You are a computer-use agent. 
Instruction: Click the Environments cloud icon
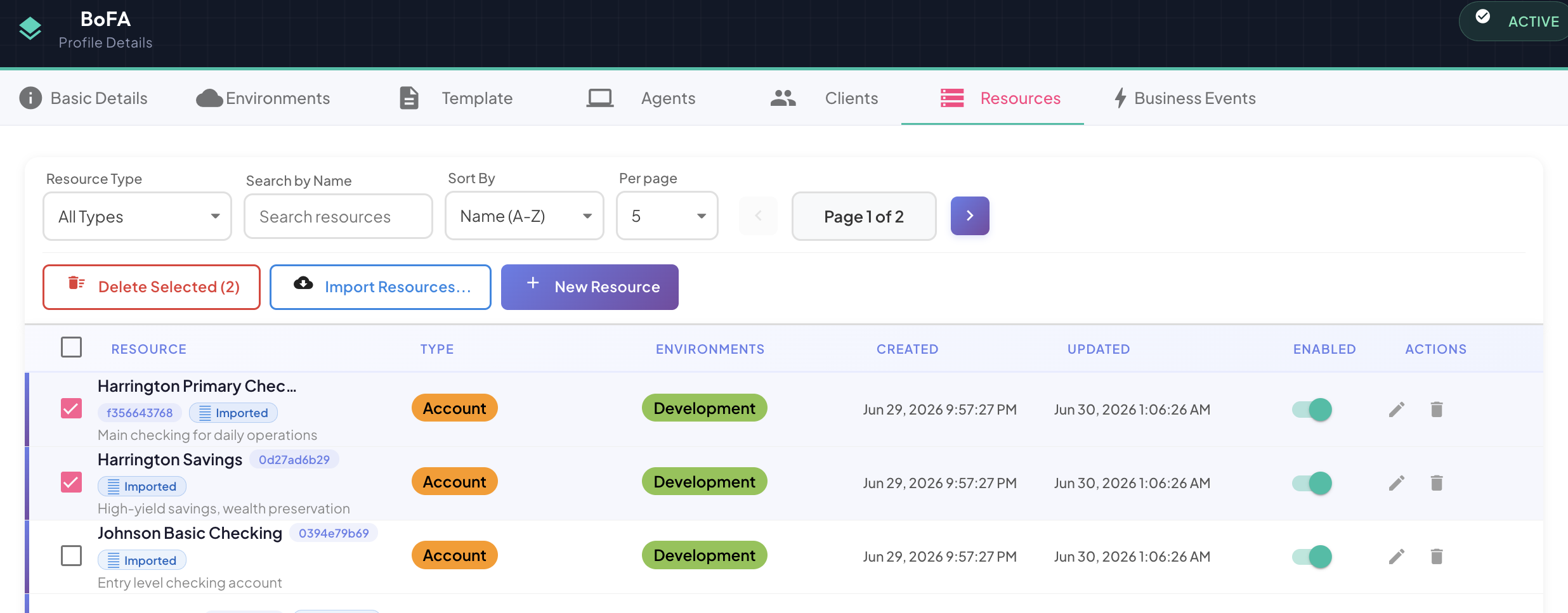[209, 98]
